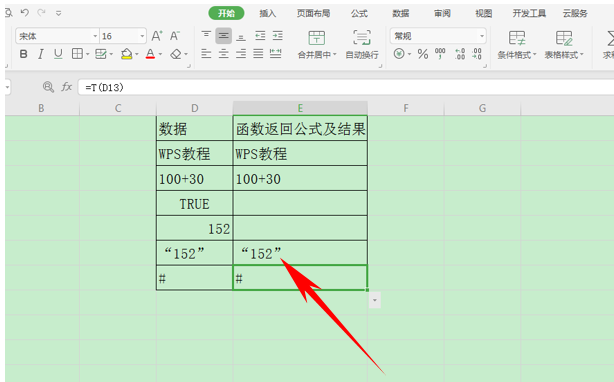Open the 云服务 tab

pyautogui.click(x=575, y=13)
